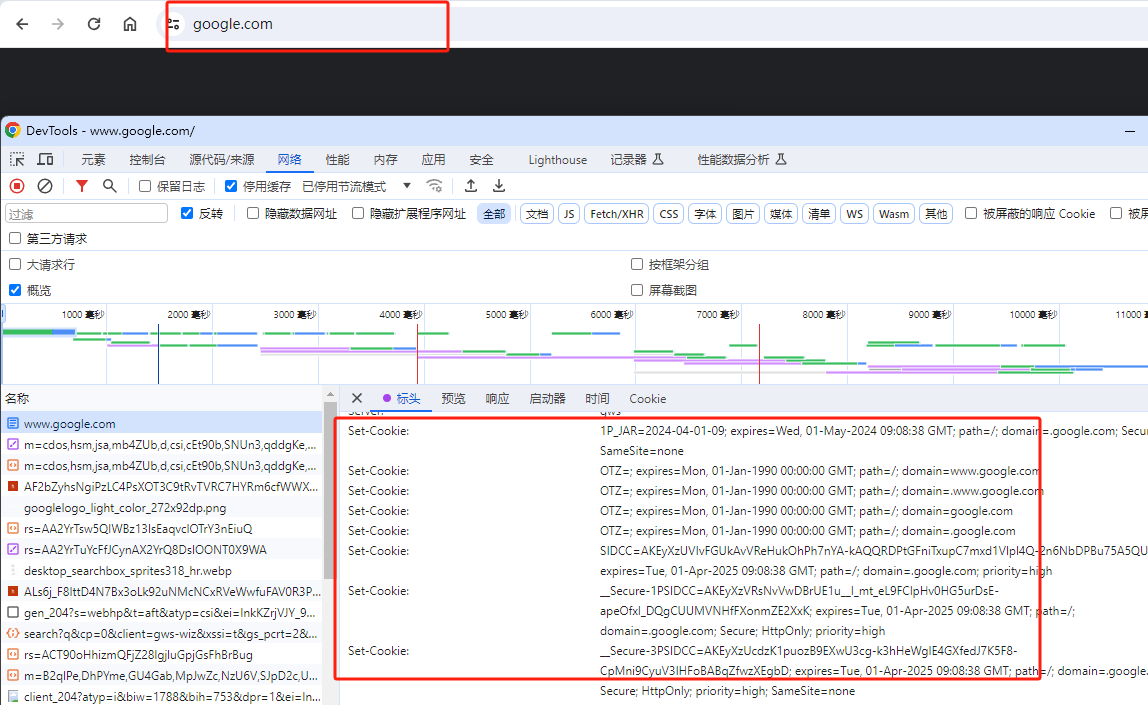Select the 全部 filter chip
The image size is (1148, 705).
pos(494,214)
